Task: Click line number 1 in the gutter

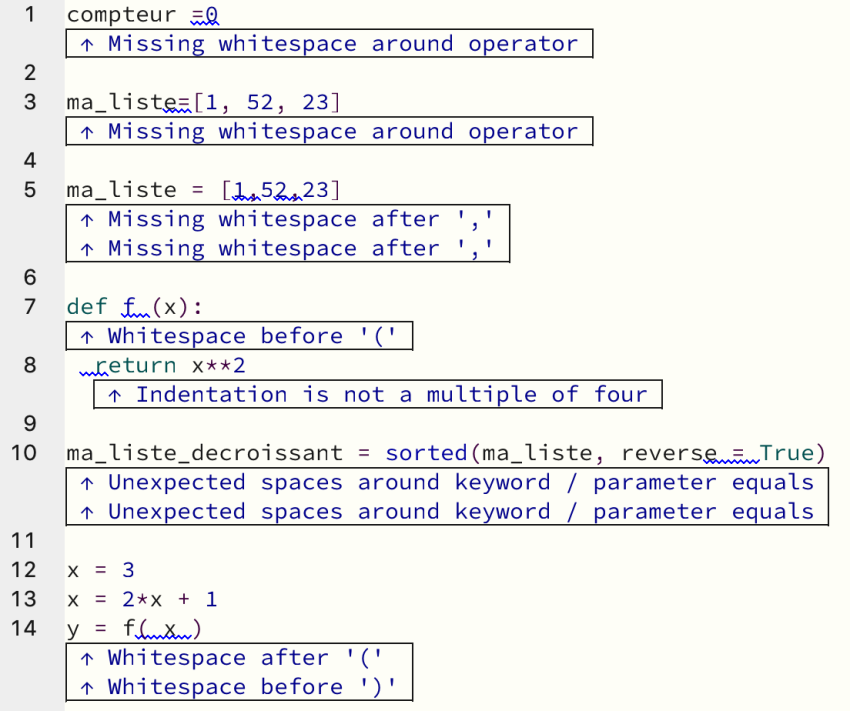Action: coord(29,15)
